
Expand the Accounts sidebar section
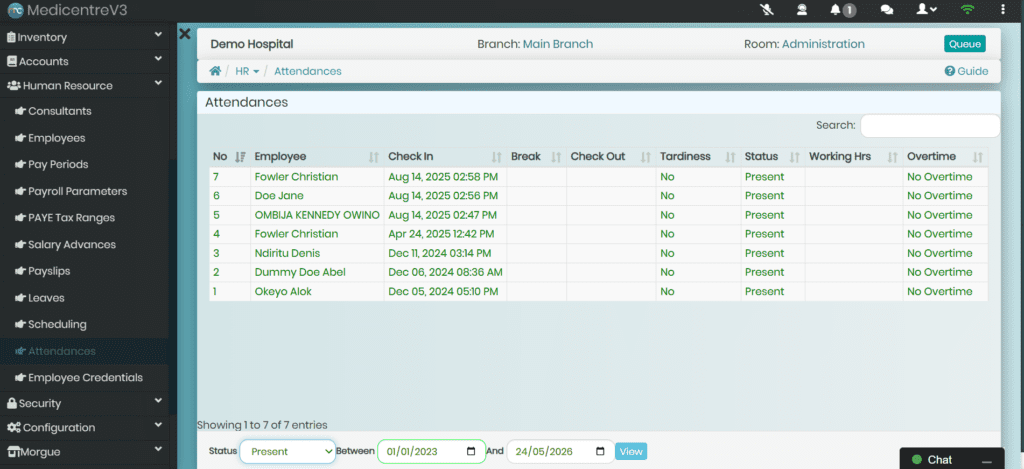click(x=84, y=61)
